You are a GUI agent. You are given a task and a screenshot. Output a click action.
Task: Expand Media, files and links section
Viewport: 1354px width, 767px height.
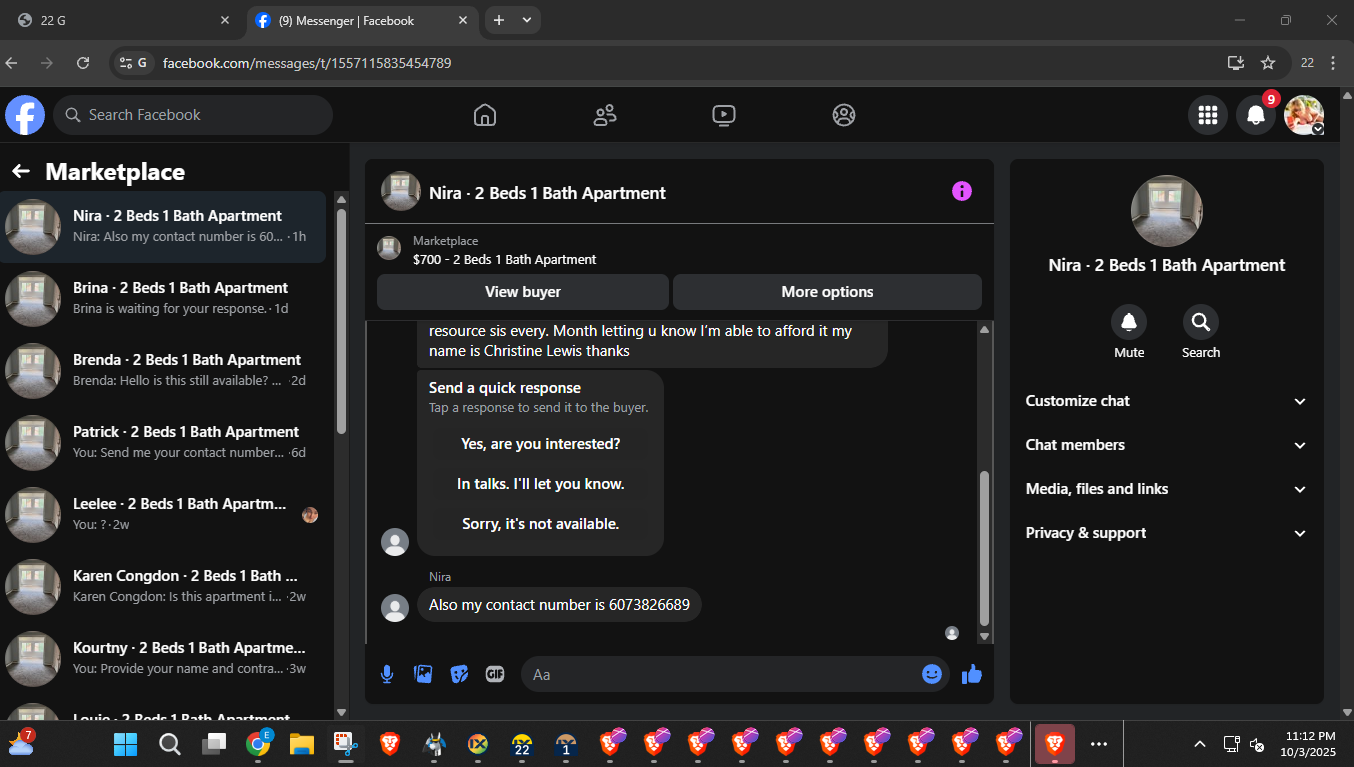1166,489
